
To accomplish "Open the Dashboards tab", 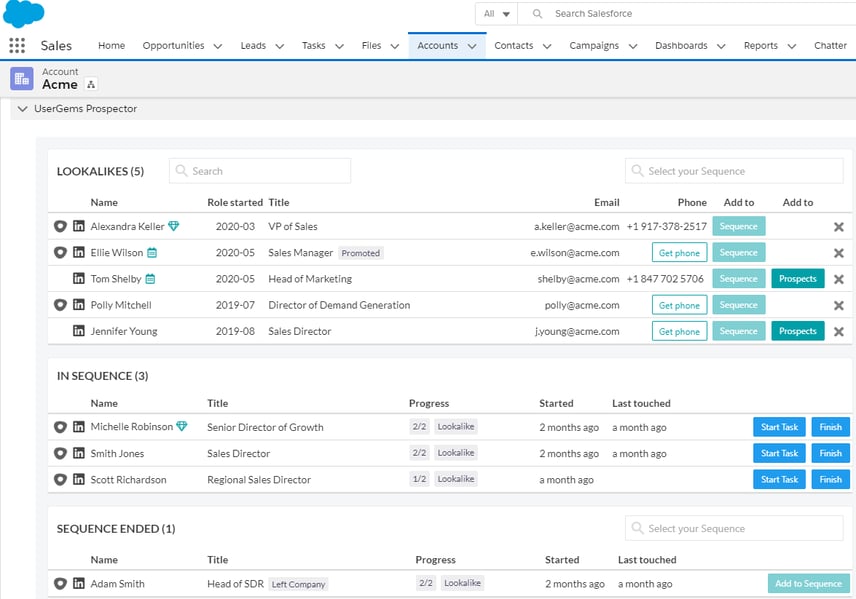I will coord(681,45).
